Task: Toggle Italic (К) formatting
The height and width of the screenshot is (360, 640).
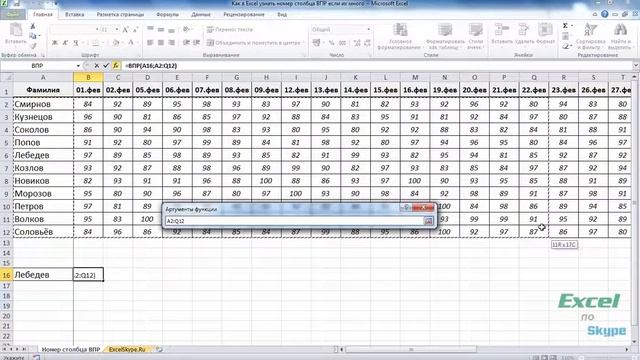Action: tap(65, 42)
